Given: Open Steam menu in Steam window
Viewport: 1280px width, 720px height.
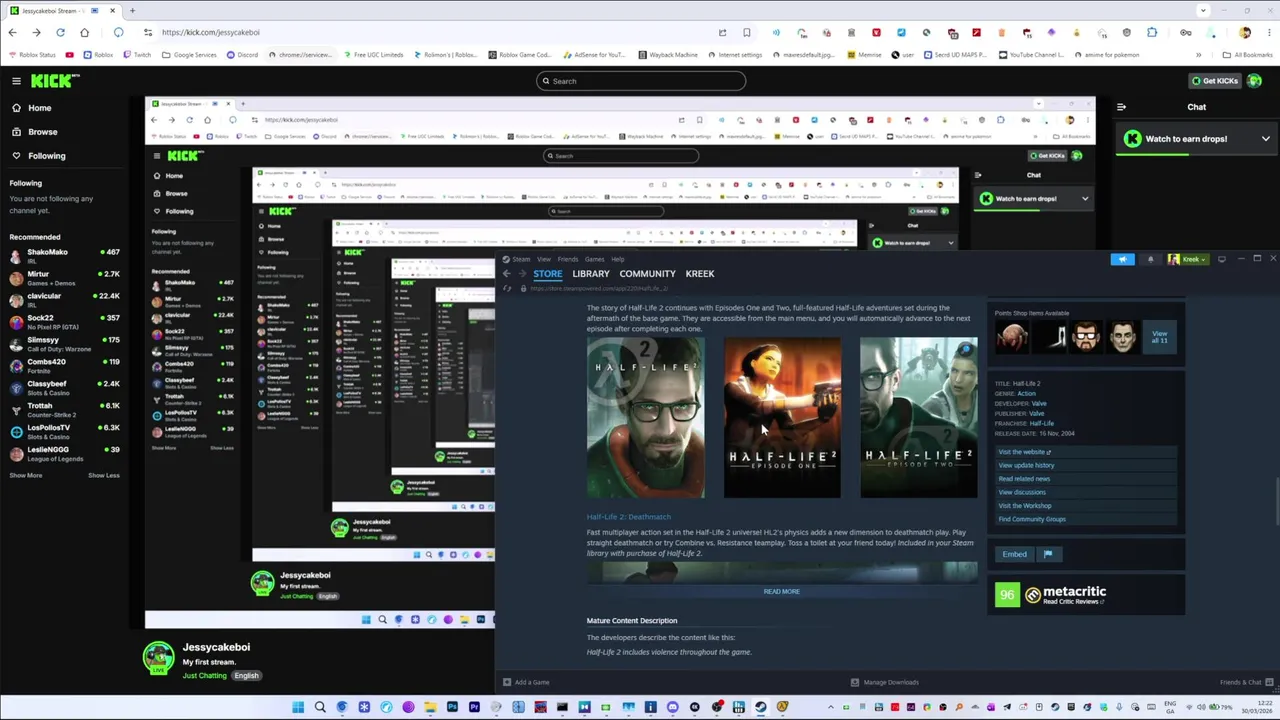Looking at the screenshot, I should (520, 259).
